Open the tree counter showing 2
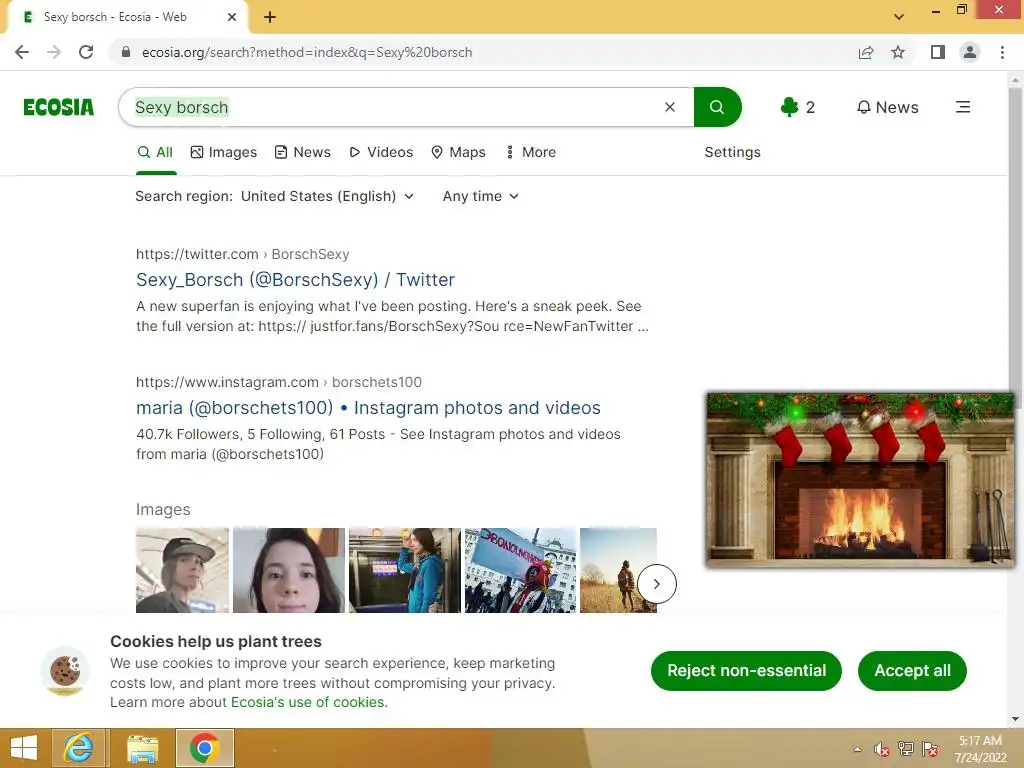 coord(797,107)
